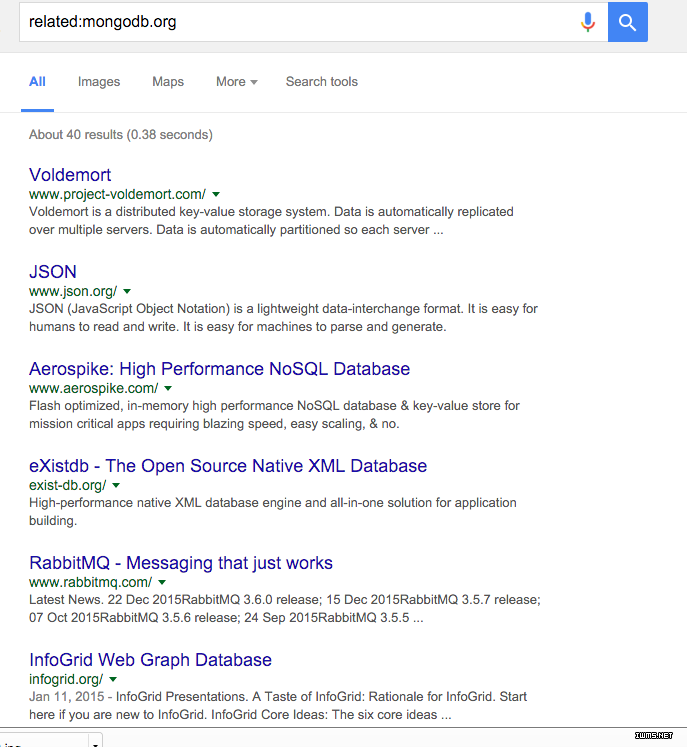Open Search tools options
Screen dimensions: 687x747
322,81
